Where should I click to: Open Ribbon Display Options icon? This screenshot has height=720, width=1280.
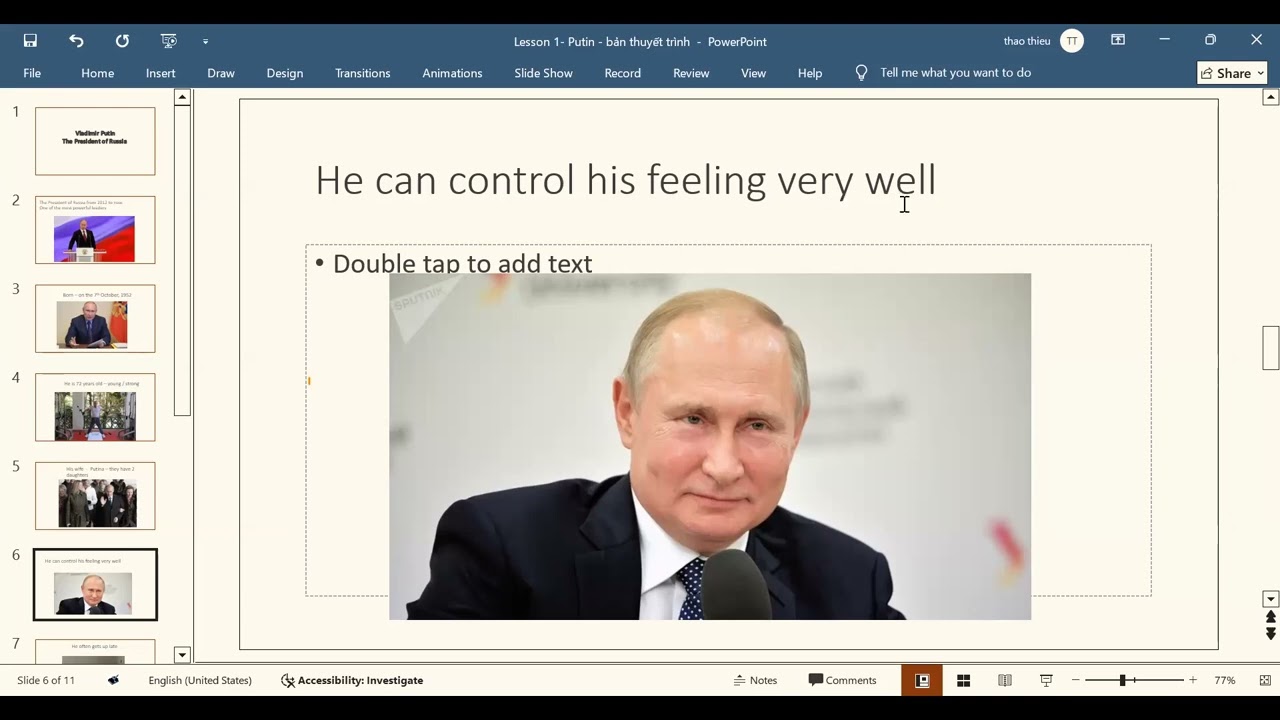1118,40
